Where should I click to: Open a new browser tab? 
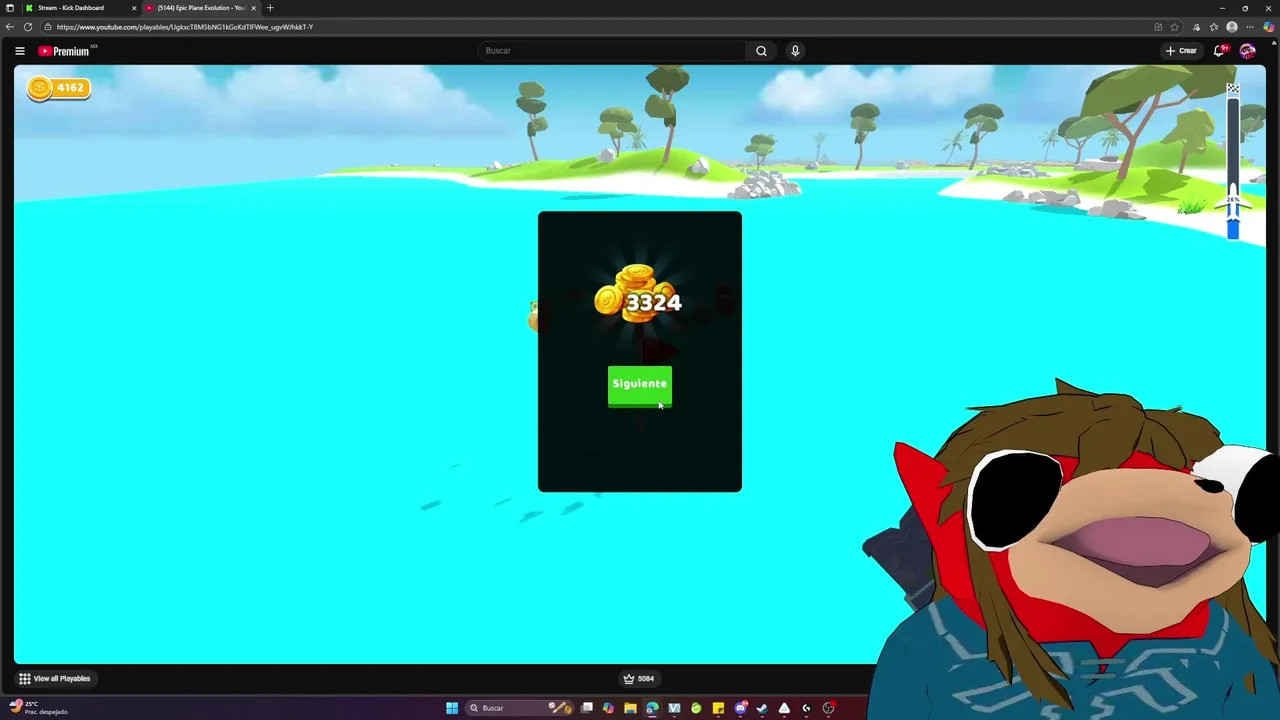pyautogui.click(x=270, y=8)
